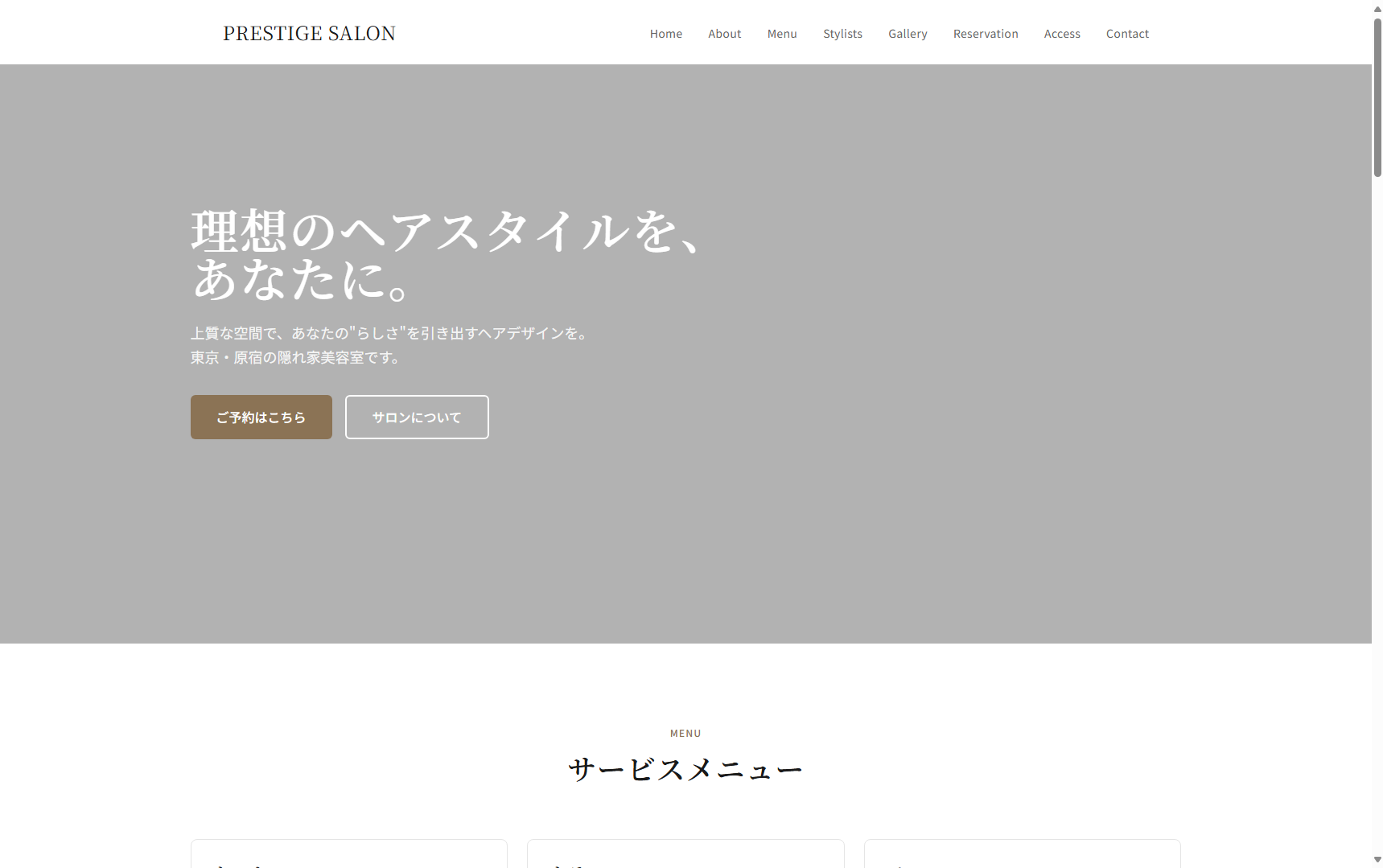
Task: Click the あなたに。 line of the headline
Action: coord(302,280)
